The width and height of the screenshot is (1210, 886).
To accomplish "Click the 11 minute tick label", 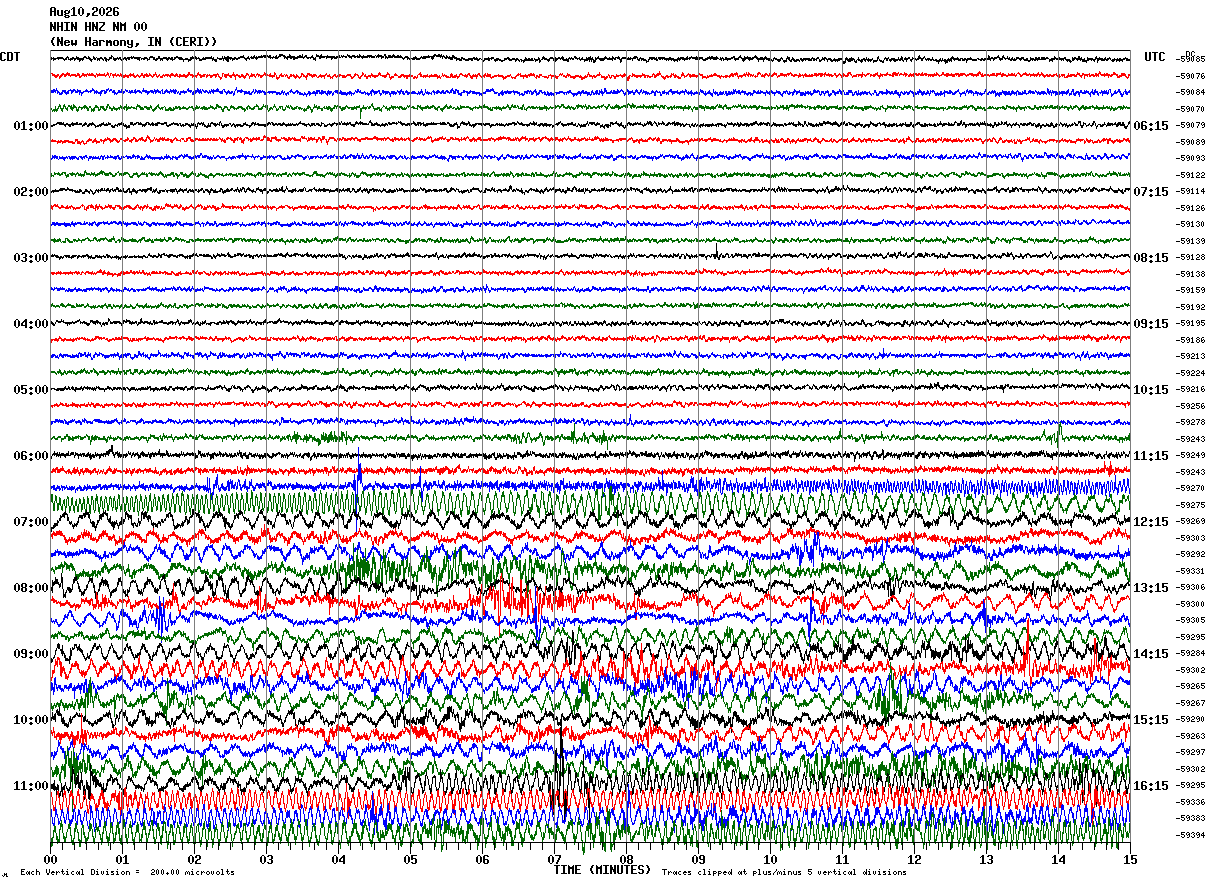I will (x=842, y=859).
